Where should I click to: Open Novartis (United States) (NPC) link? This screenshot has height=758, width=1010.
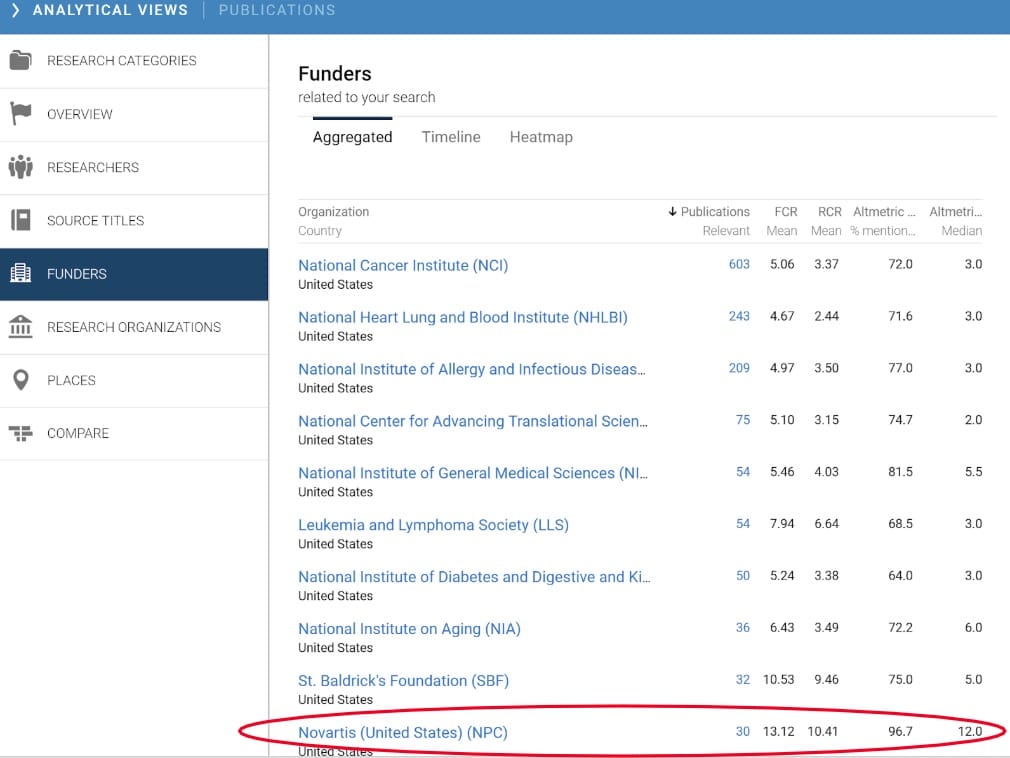tap(403, 732)
